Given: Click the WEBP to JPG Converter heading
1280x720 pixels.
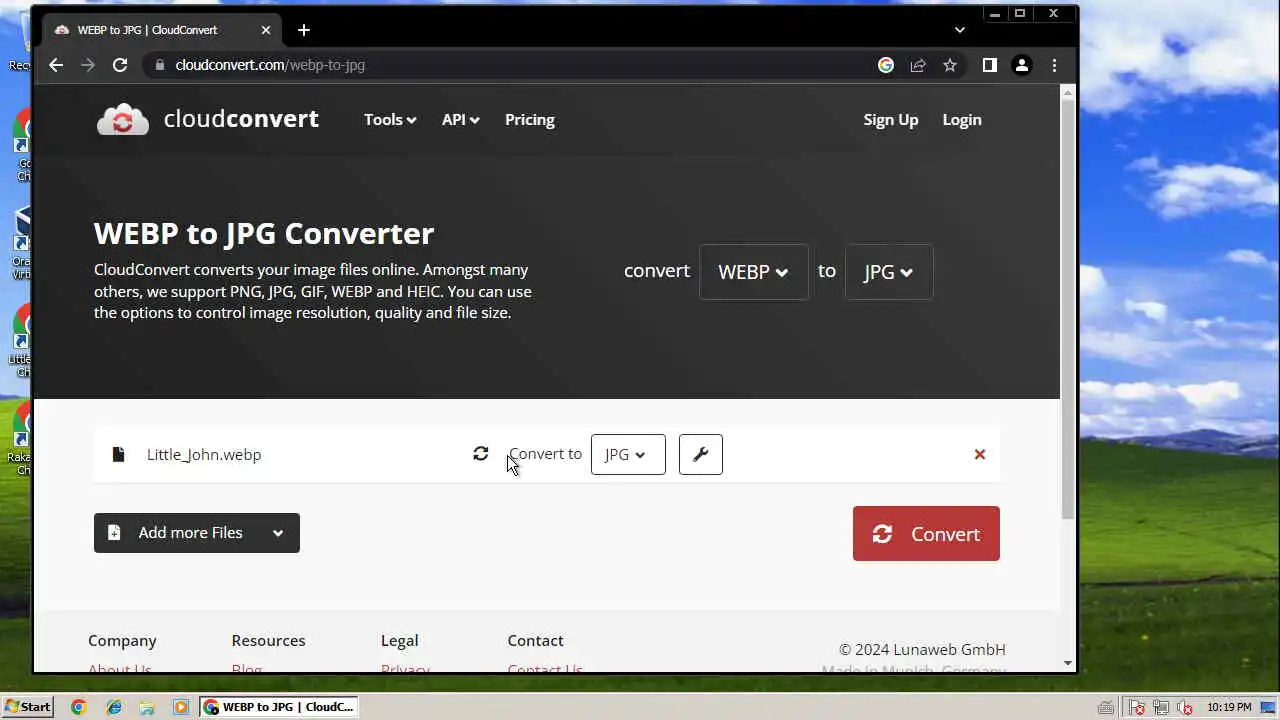Looking at the screenshot, I should click(264, 233).
